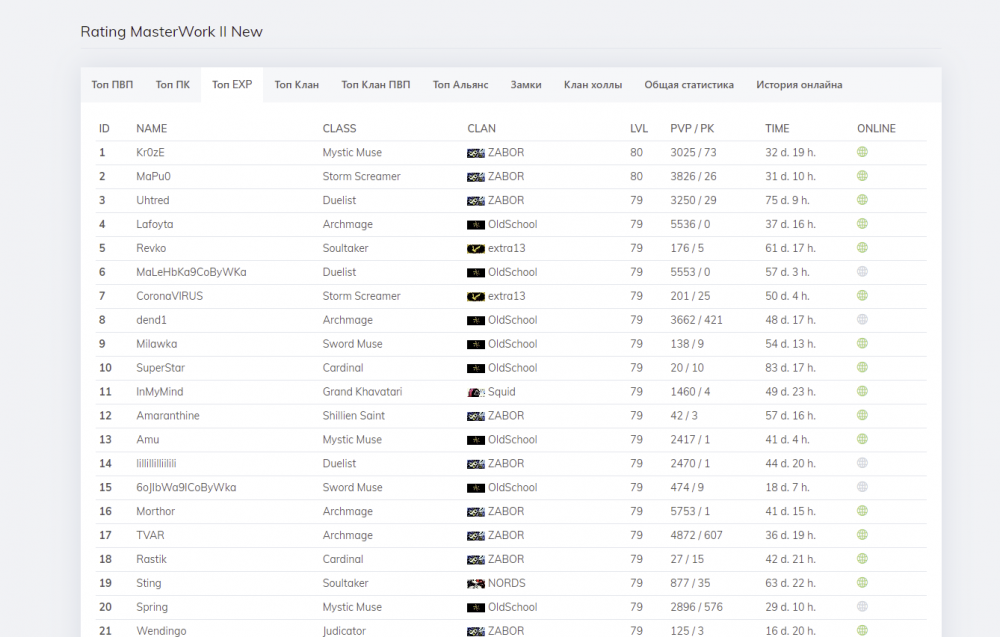The height and width of the screenshot is (637, 1000).
Task: Click the LVL column header
Action: point(639,128)
